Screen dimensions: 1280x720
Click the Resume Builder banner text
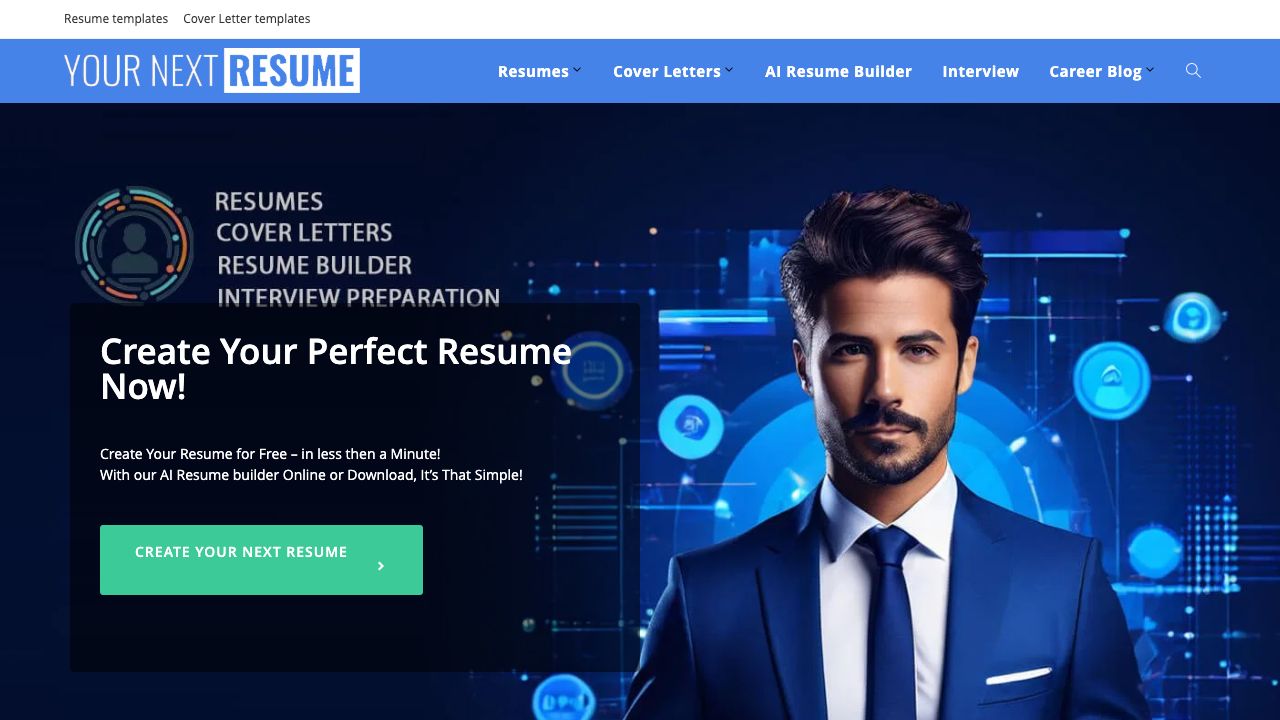point(314,265)
